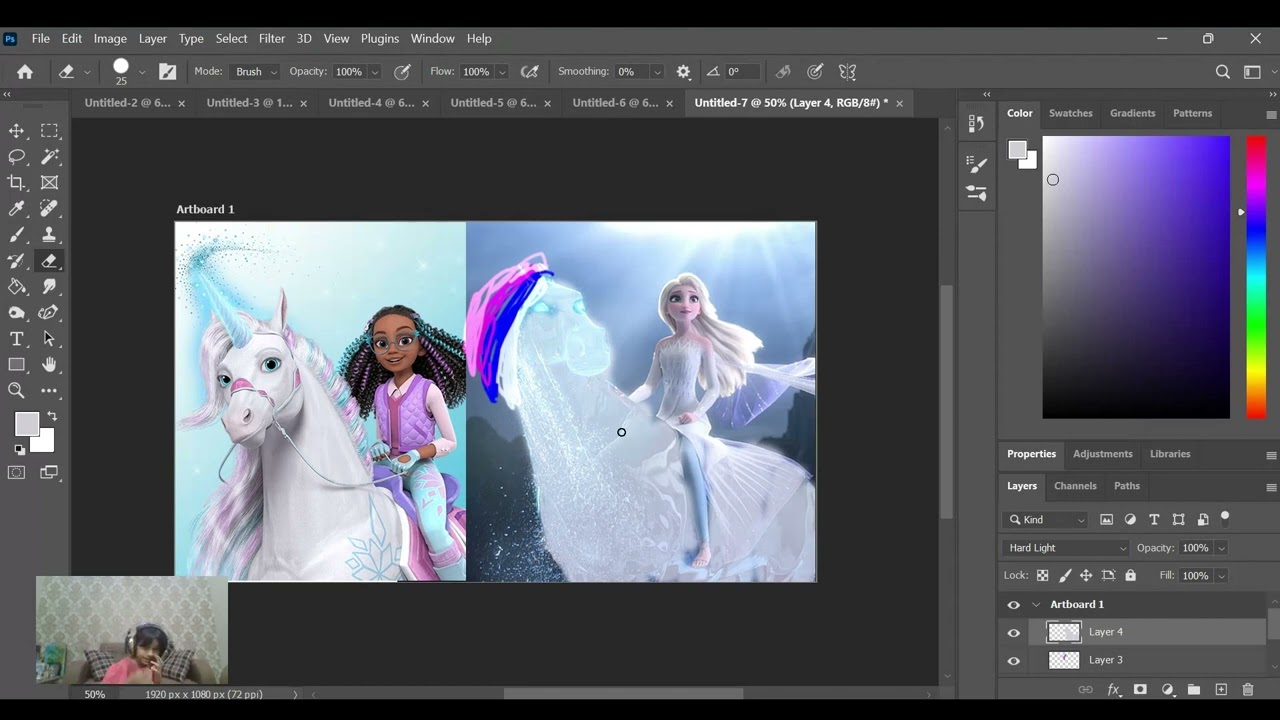Open the Image menu
Image resolution: width=1280 pixels, height=720 pixels.
point(110,38)
